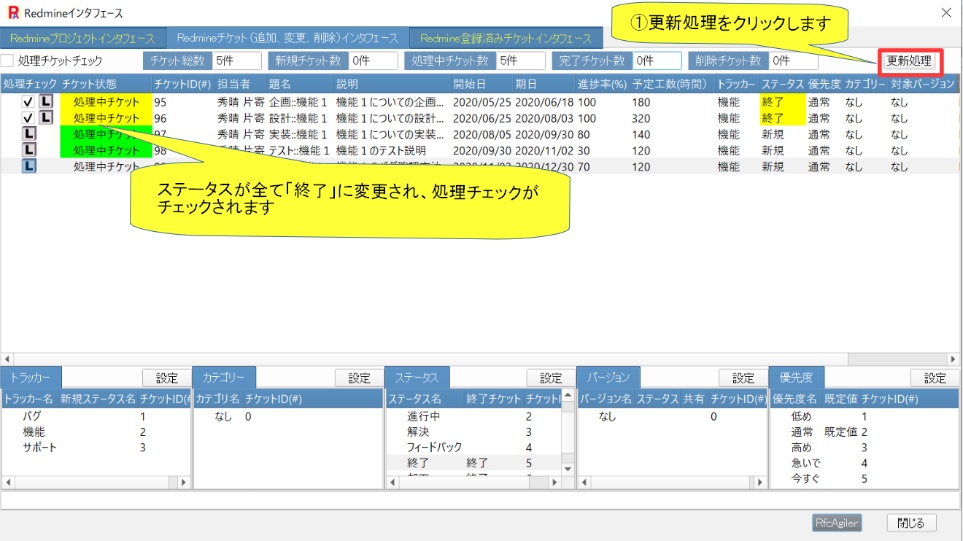Click バージョン list right scroll arrow
Viewport: 963px width, 541px height.
759,482
